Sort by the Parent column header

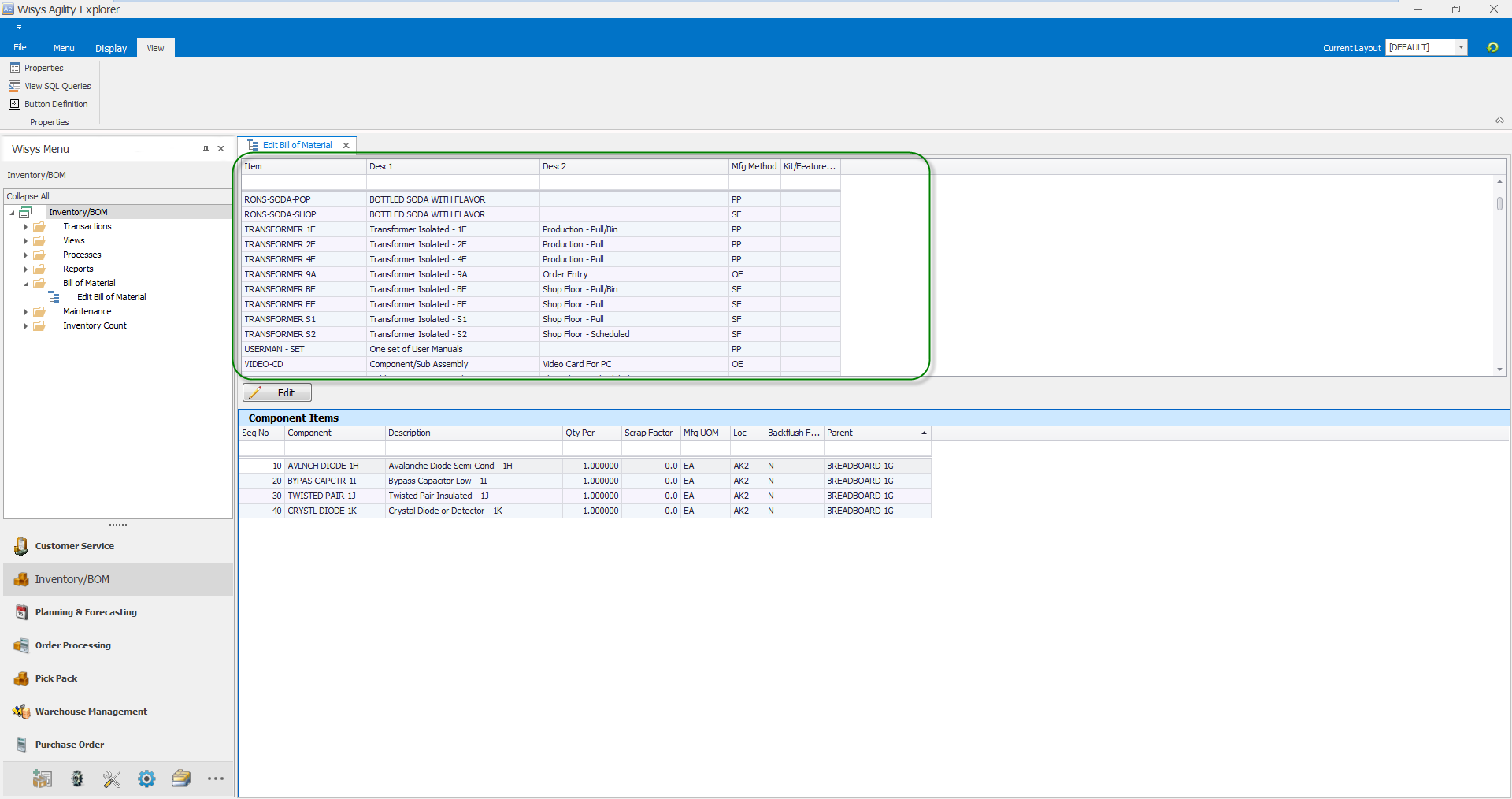(877, 433)
